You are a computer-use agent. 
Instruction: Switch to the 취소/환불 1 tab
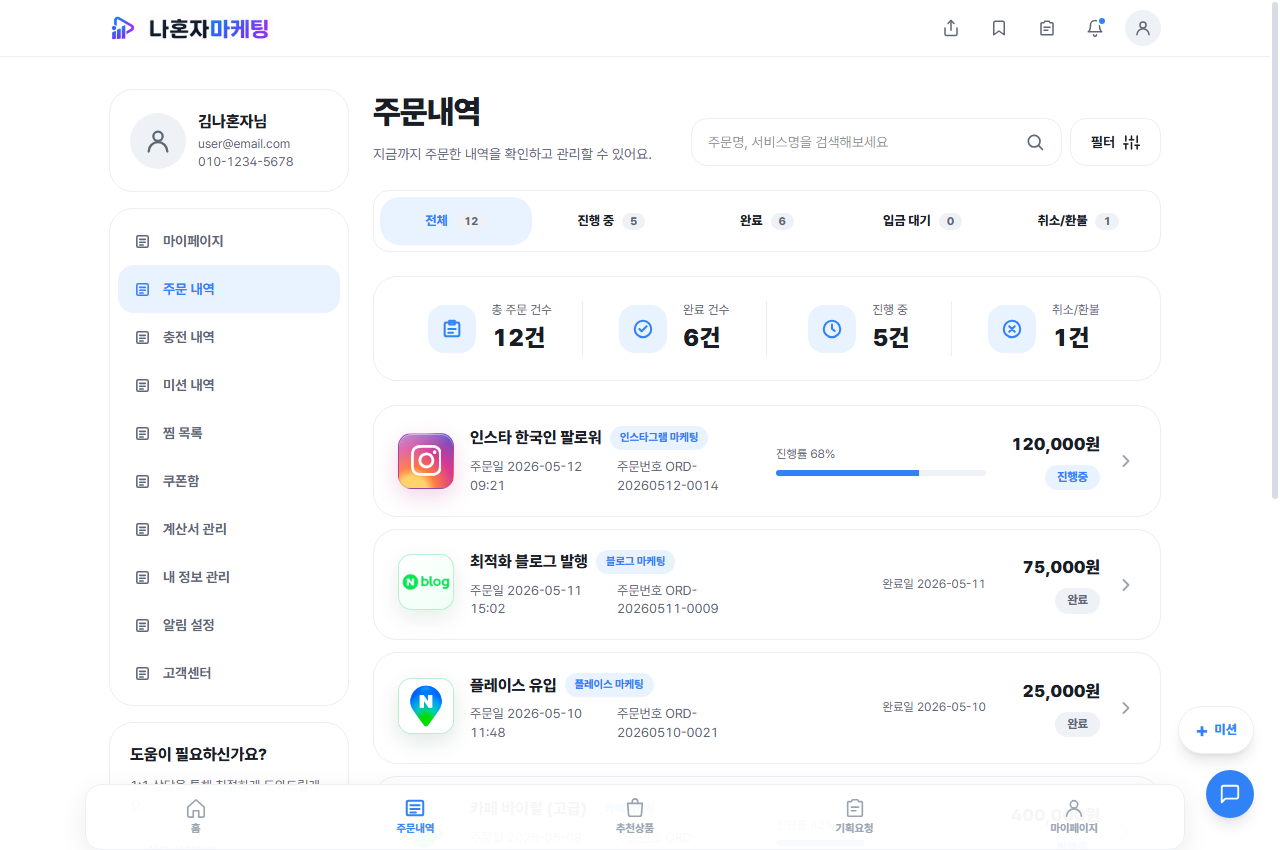coord(1077,221)
